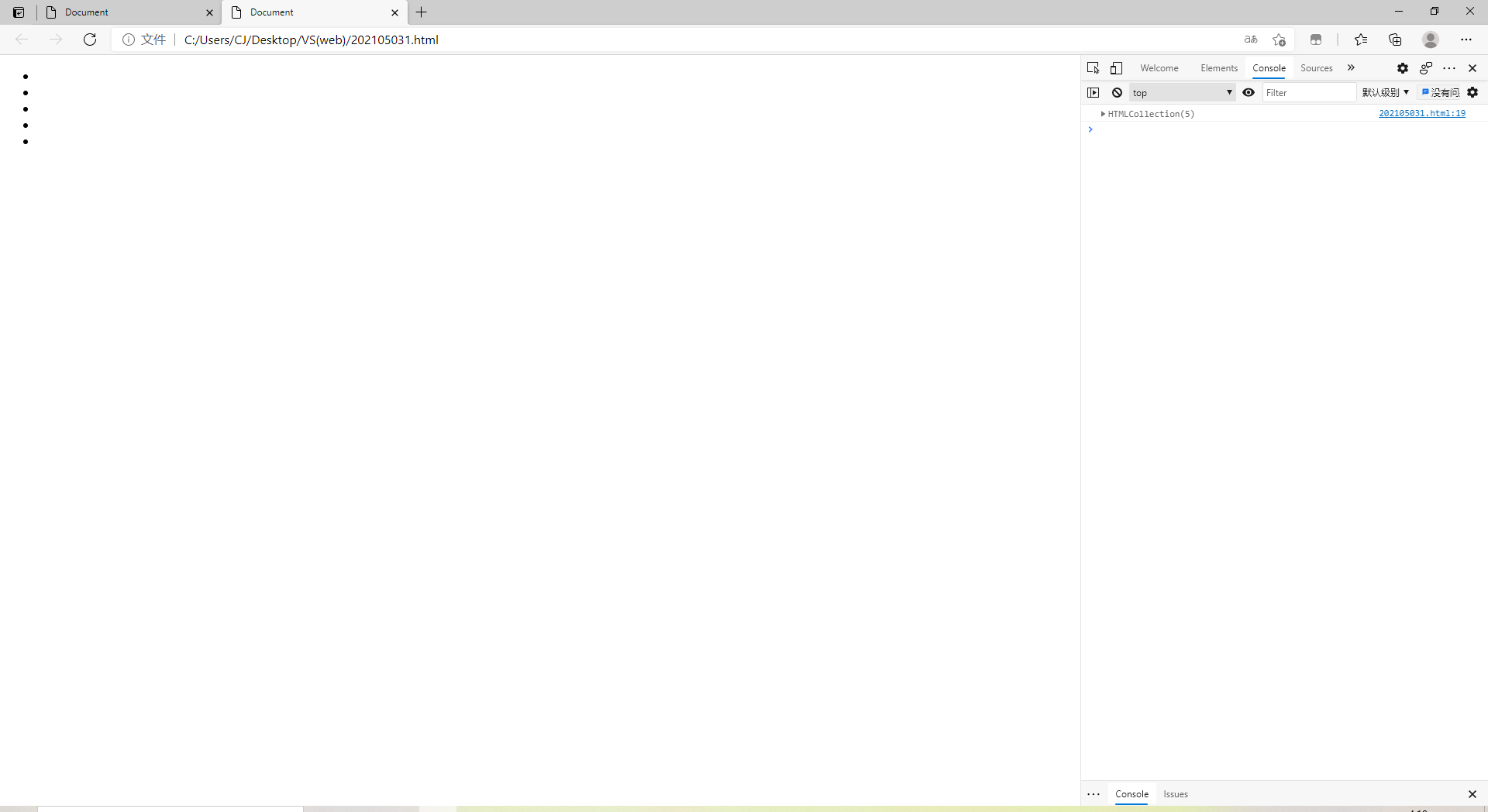This screenshot has width=1488, height=812.
Task: Toggle device emulation mode
Action: click(x=1116, y=68)
